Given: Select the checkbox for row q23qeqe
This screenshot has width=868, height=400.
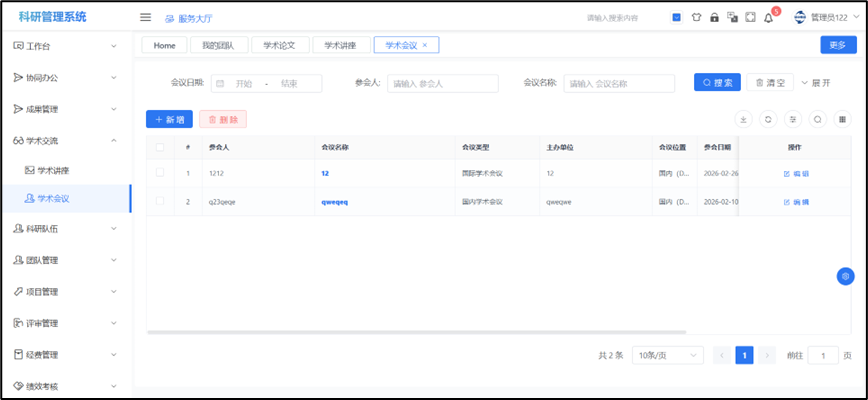Looking at the screenshot, I should (160, 201).
